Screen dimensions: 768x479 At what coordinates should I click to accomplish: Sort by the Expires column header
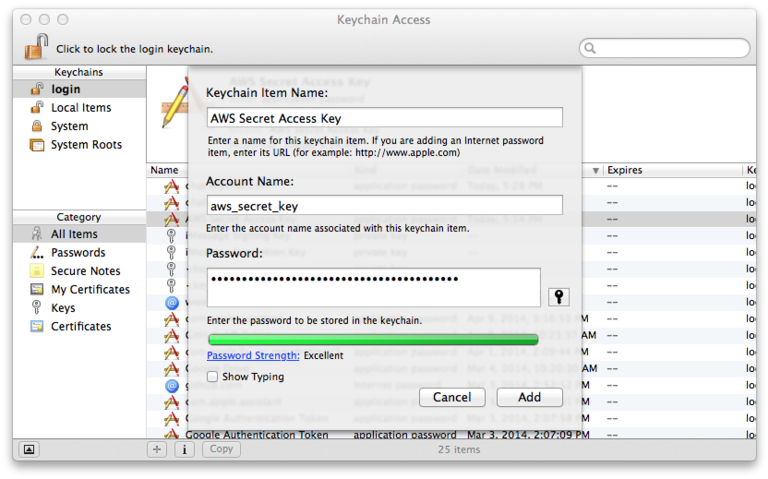coord(624,170)
